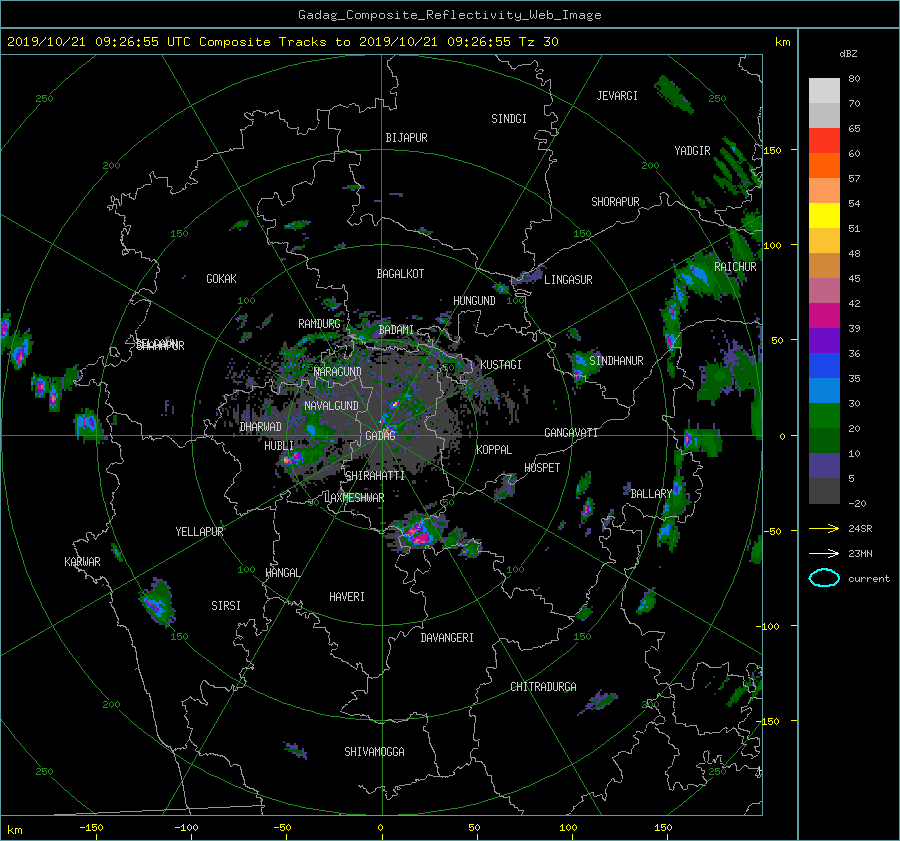
Task: Click the HAVERI city label
Action: click(x=347, y=597)
